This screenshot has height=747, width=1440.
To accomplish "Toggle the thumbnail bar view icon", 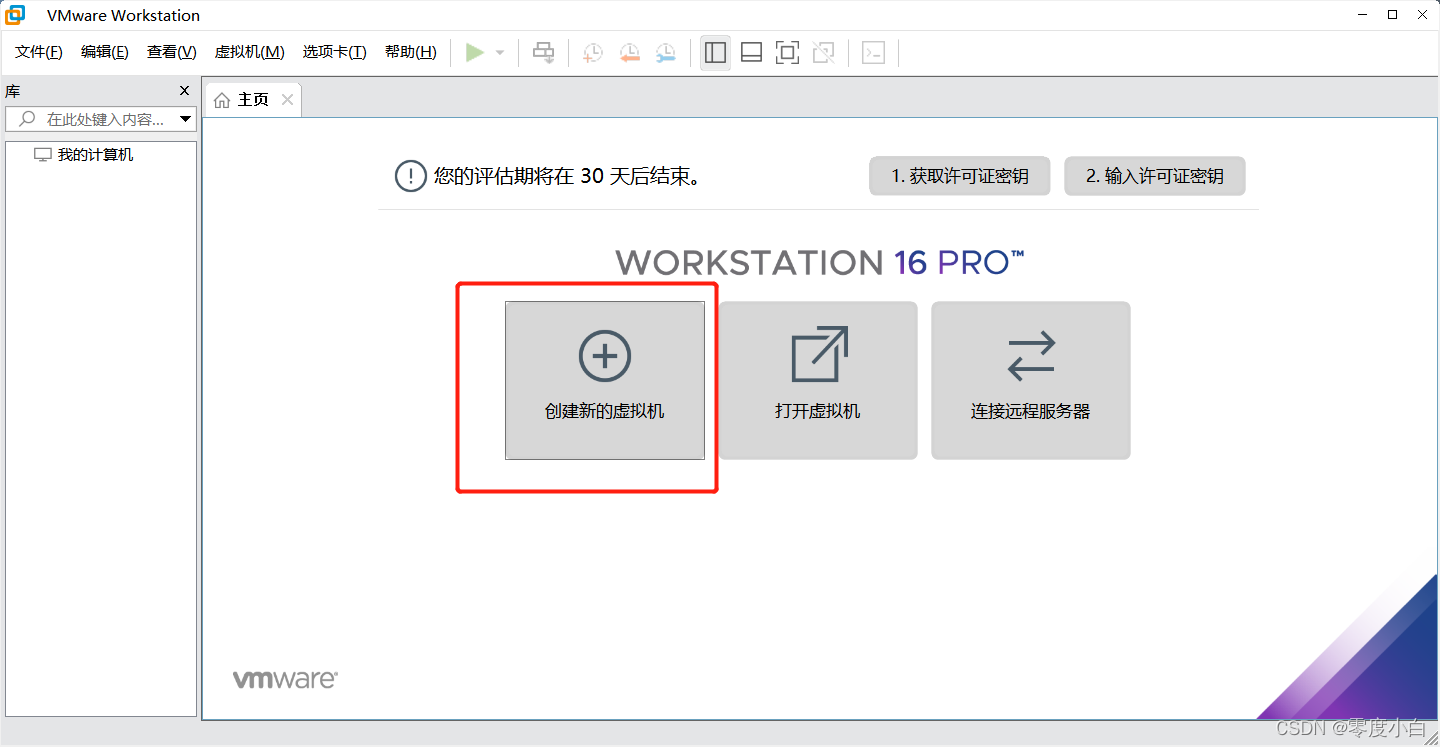I will (752, 53).
